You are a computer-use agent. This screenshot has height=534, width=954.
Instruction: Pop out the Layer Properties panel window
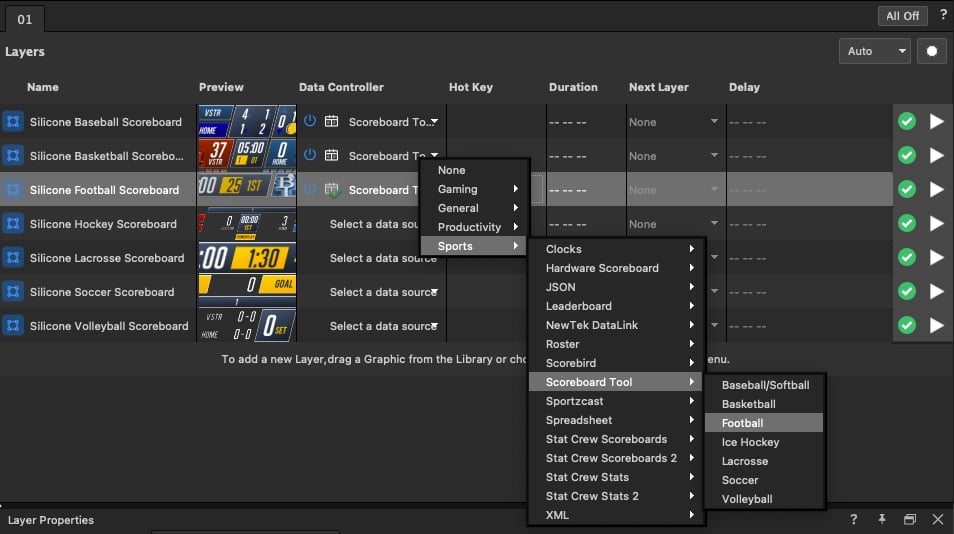(910, 519)
